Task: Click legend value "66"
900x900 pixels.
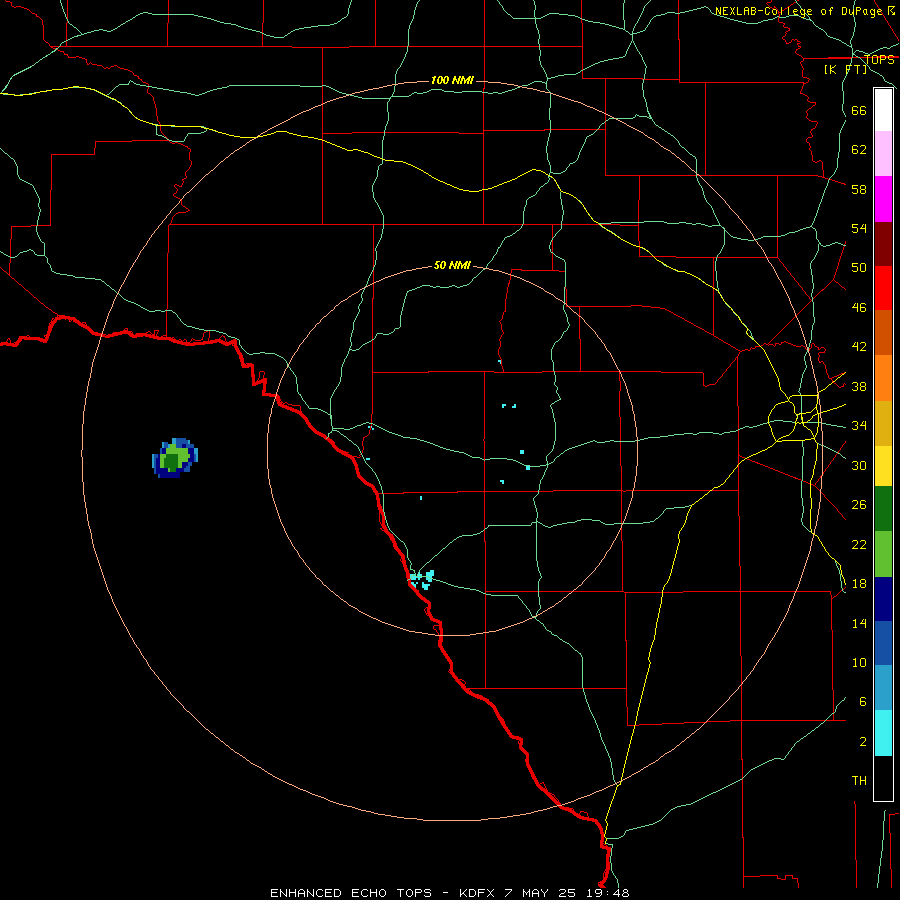Action: [859, 111]
